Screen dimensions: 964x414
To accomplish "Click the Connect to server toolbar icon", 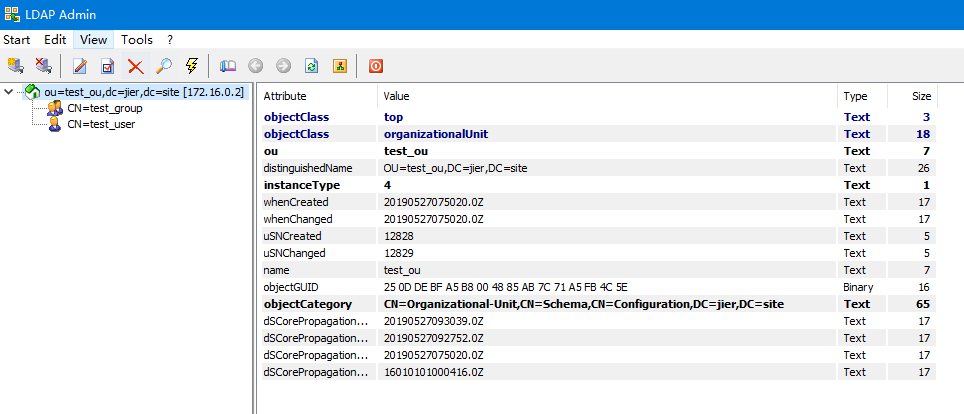I will click(x=15, y=65).
